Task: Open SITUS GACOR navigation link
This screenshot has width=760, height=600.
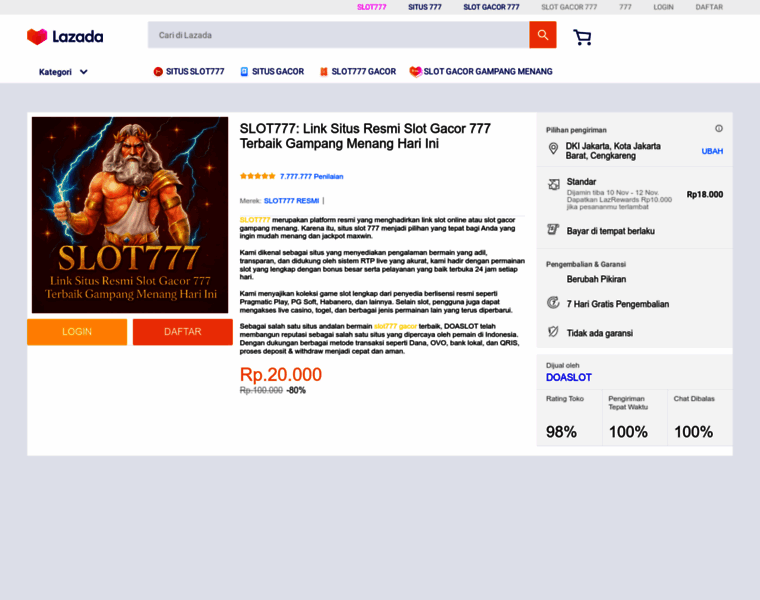Action: 278,72
